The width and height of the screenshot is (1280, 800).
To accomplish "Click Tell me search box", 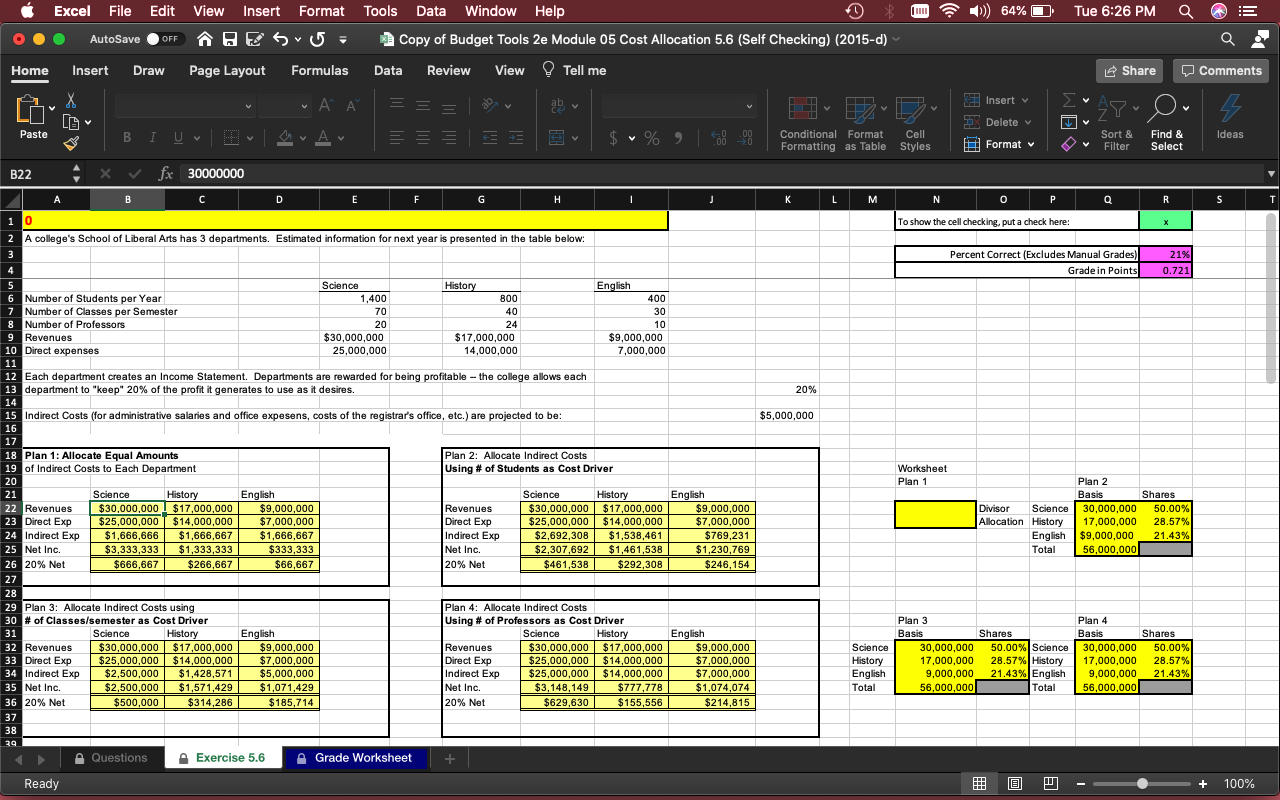I will point(574,70).
